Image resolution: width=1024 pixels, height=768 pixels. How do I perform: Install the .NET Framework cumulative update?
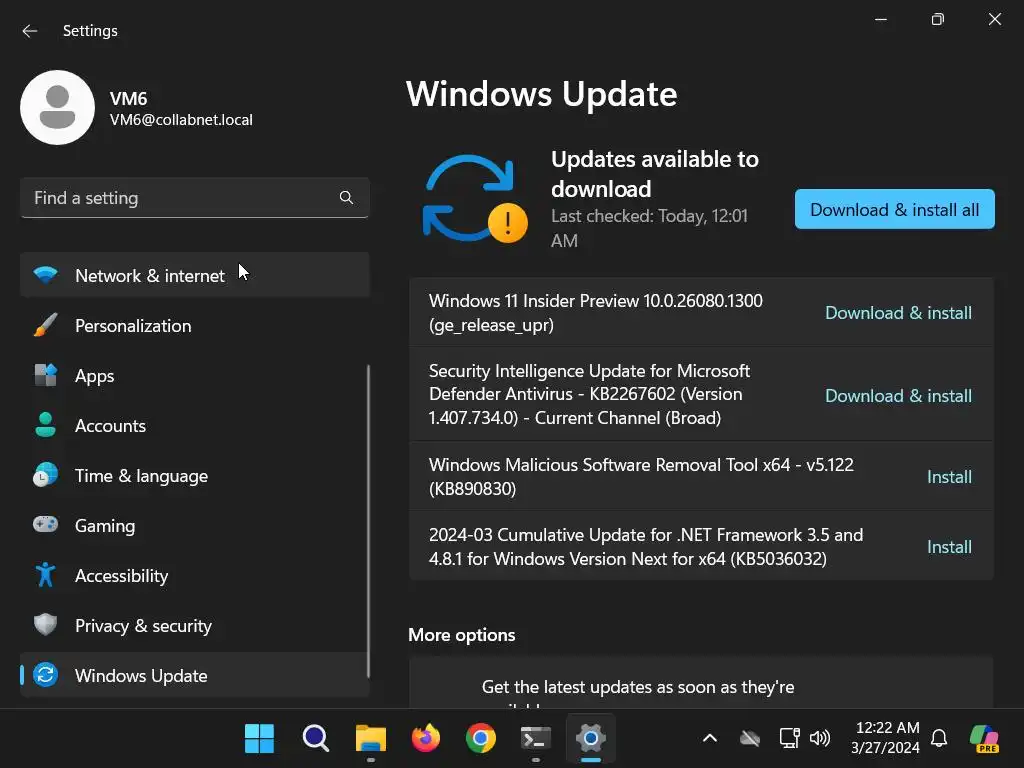(x=949, y=547)
